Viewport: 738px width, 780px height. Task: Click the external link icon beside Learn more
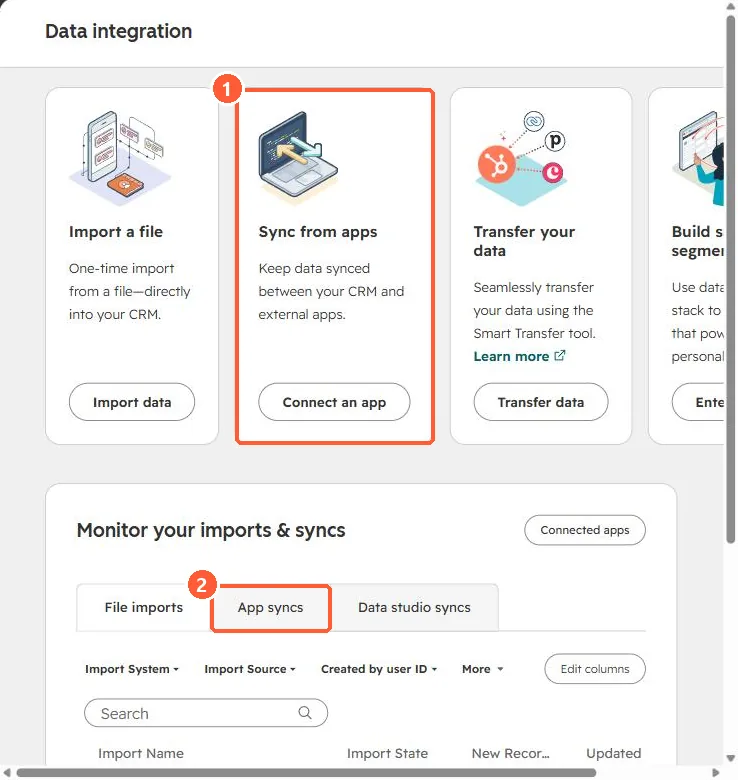click(x=560, y=356)
